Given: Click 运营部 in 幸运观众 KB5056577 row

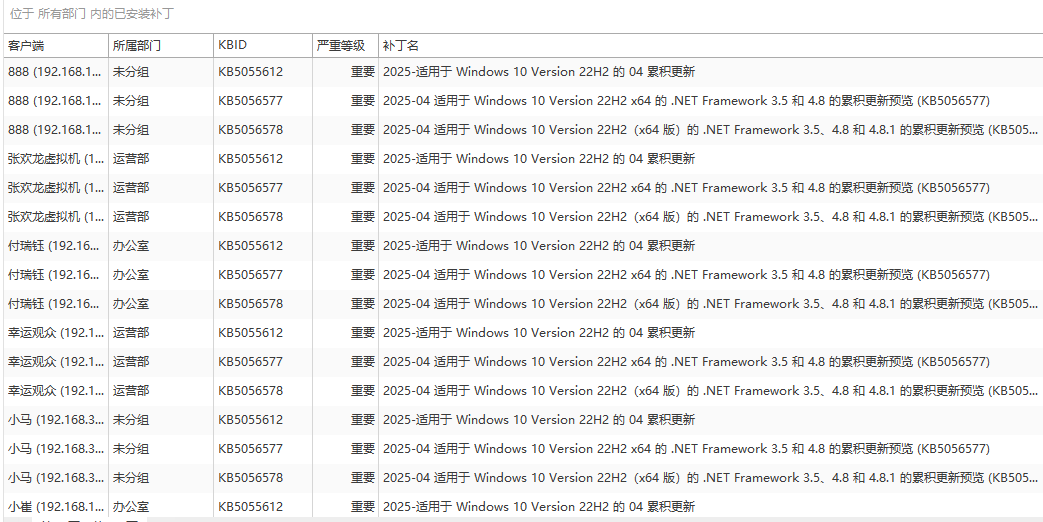Looking at the screenshot, I should click(130, 362).
